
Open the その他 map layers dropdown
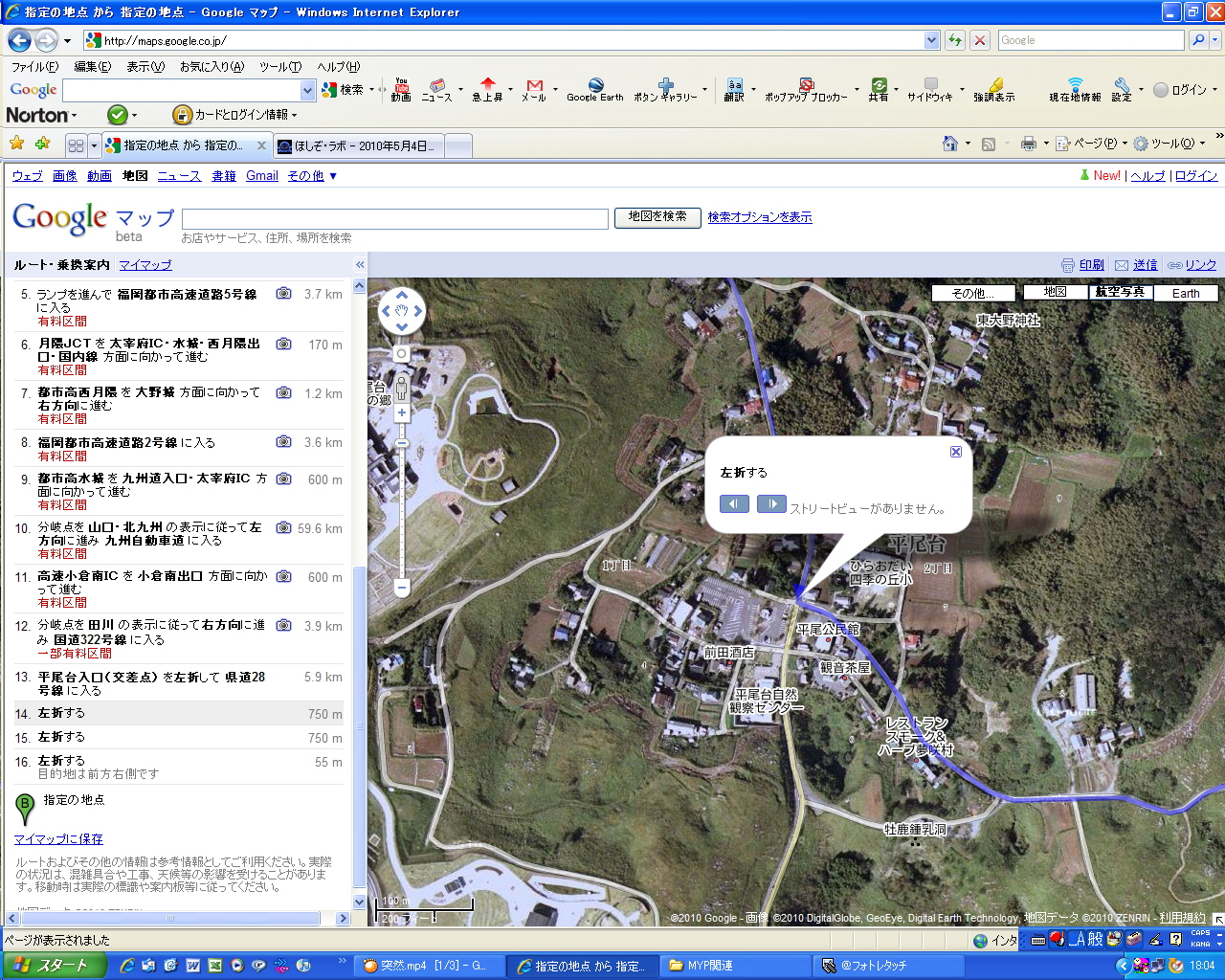(x=973, y=294)
